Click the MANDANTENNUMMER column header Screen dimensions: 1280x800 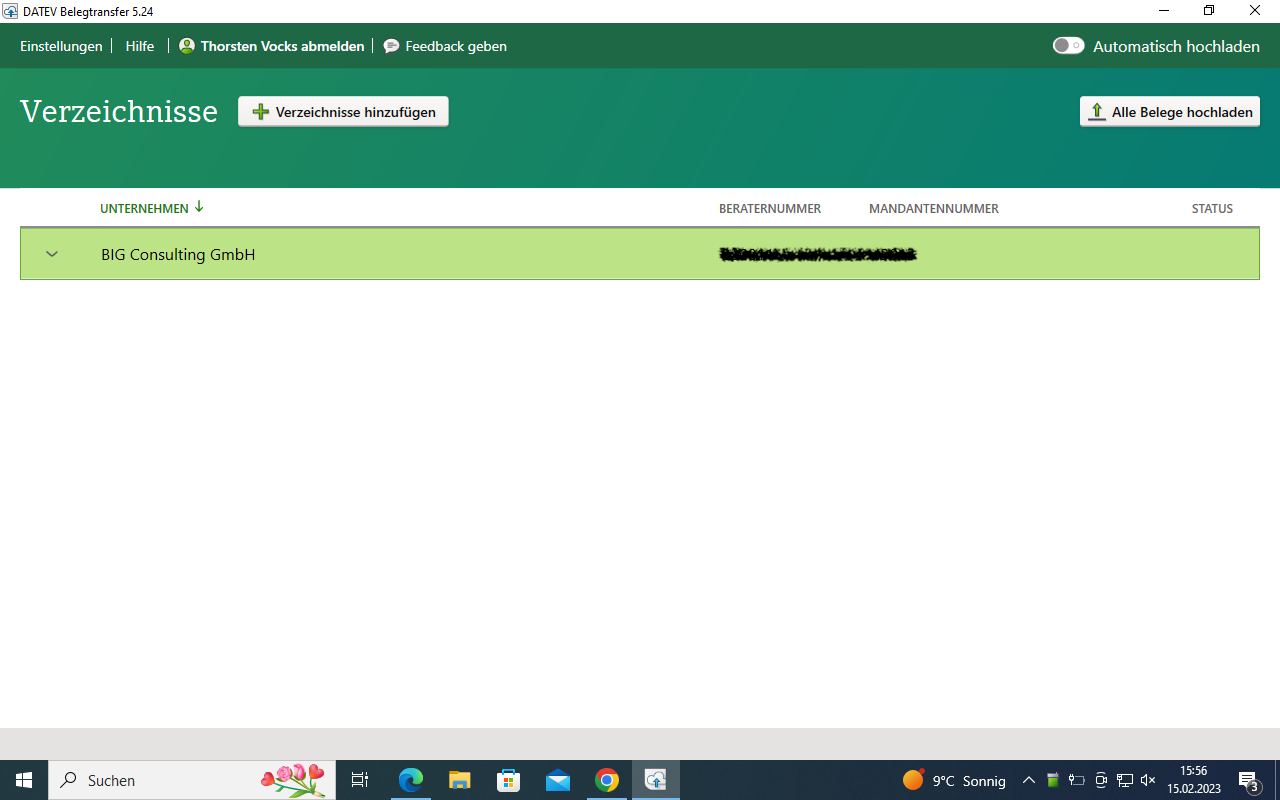coord(934,209)
